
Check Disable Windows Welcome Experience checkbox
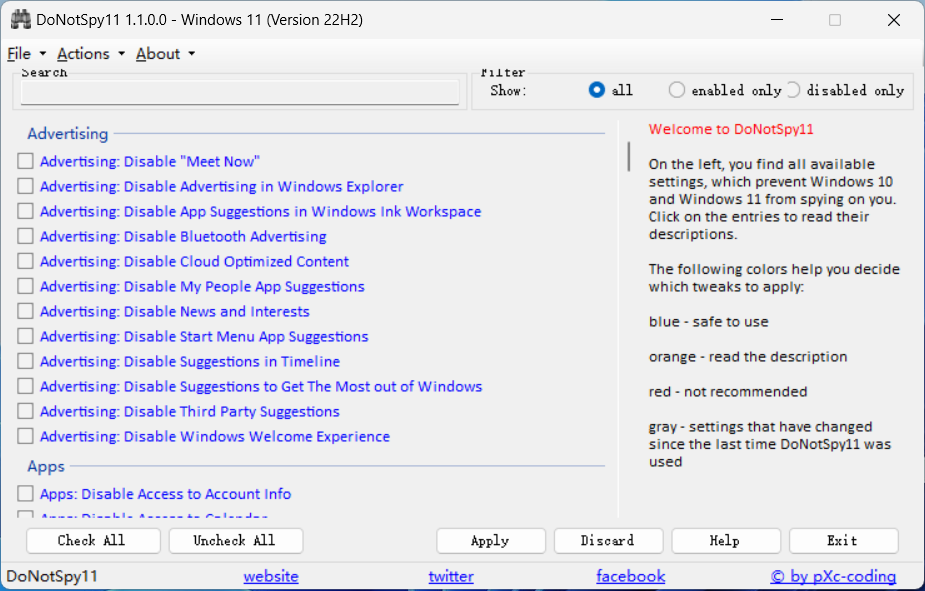25,436
